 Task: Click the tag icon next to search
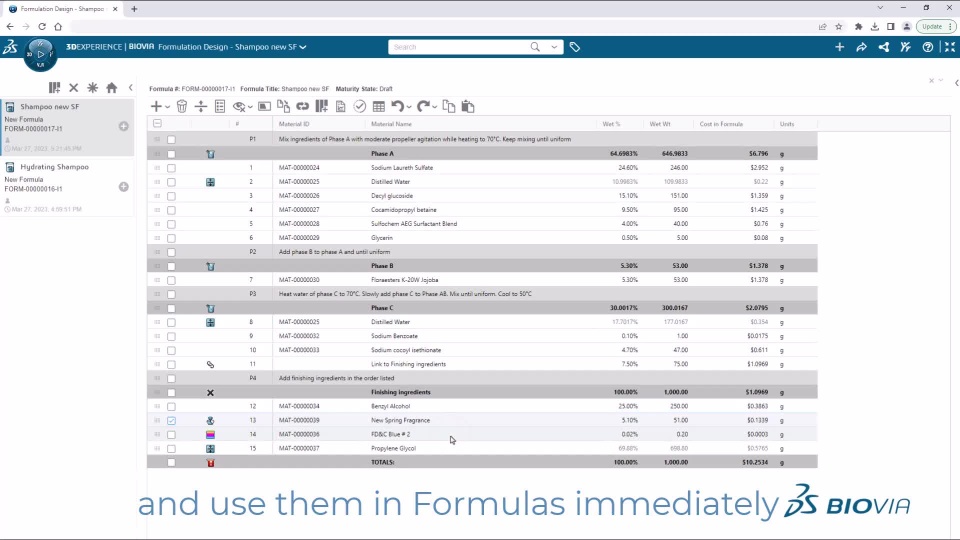[x=574, y=47]
